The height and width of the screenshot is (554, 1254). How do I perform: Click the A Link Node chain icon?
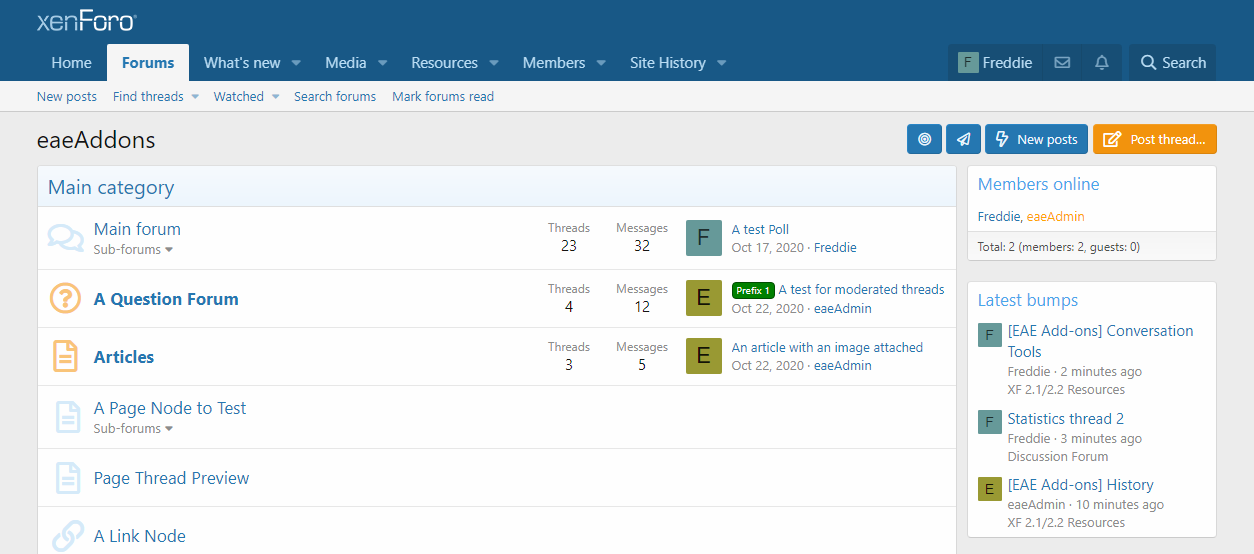[66, 536]
